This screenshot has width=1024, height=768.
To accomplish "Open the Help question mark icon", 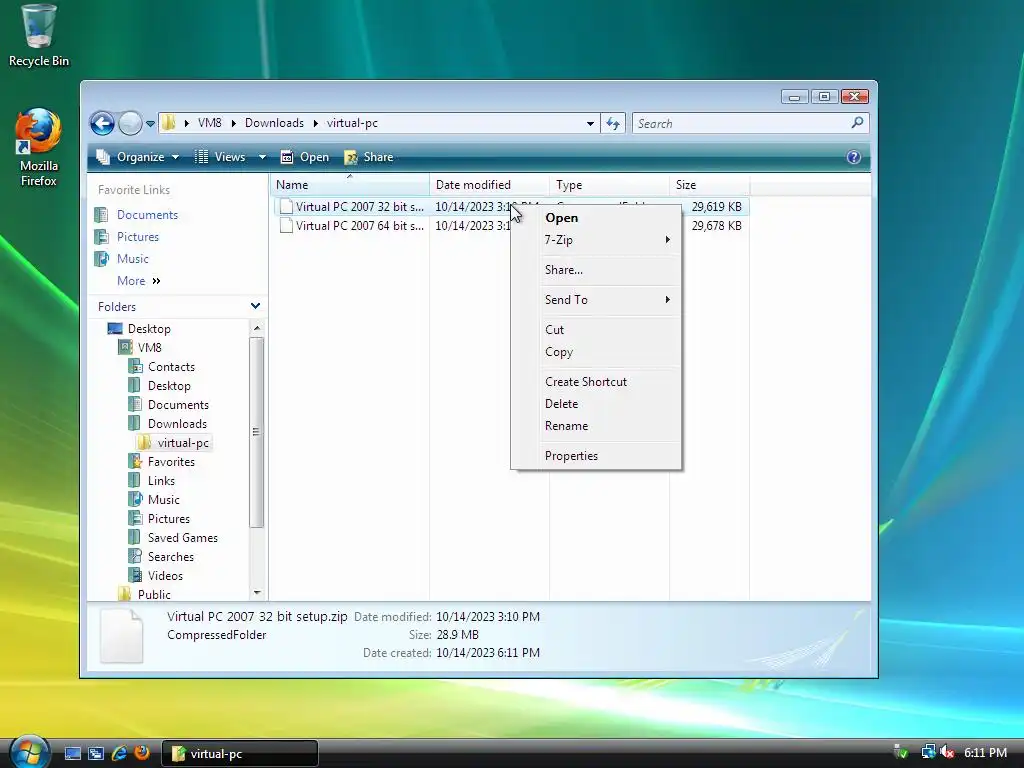I will (854, 157).
